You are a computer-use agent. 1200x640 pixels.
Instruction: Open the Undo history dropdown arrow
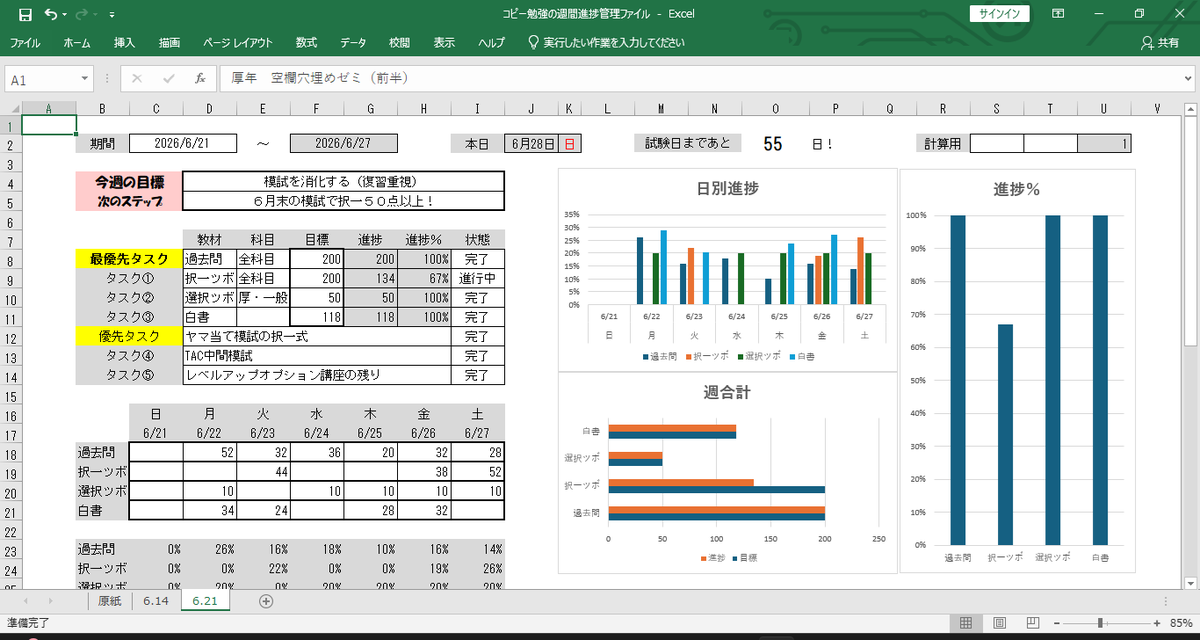[x=65, y=16]
